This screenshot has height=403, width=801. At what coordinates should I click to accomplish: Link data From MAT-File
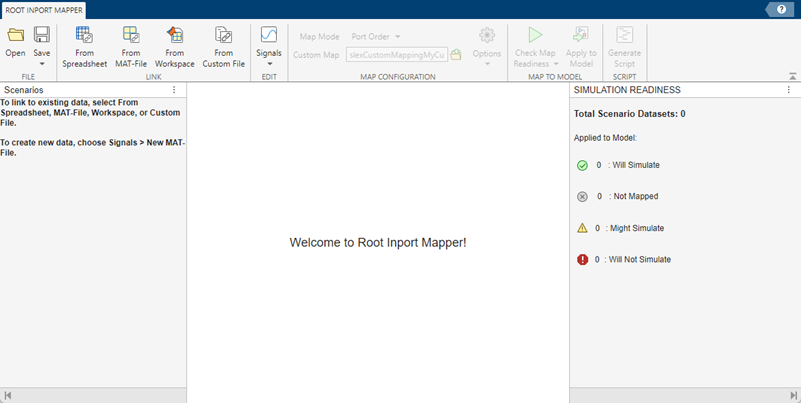tap(131, 36)
